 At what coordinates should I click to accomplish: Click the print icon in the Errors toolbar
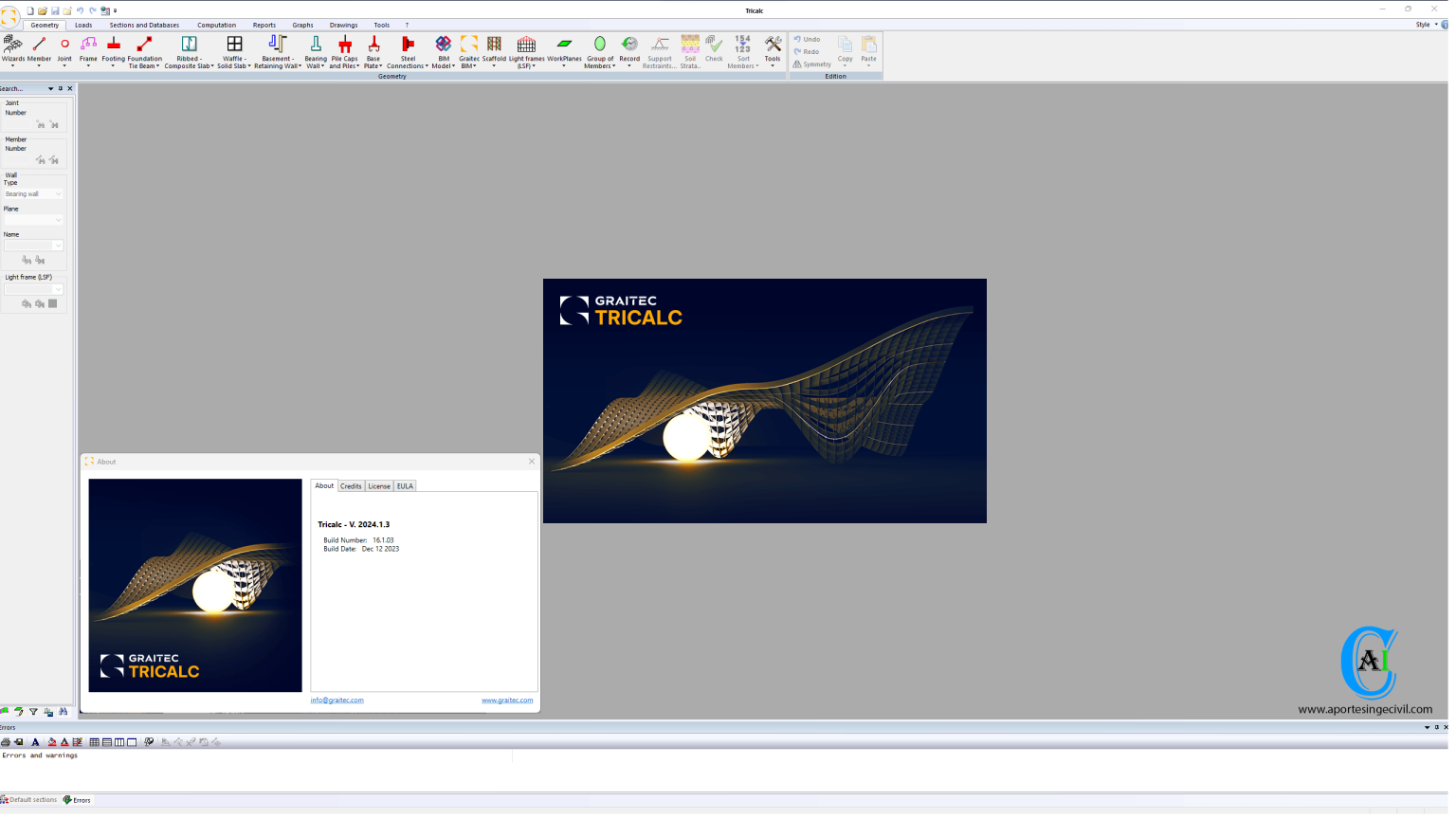click(6, 742)
